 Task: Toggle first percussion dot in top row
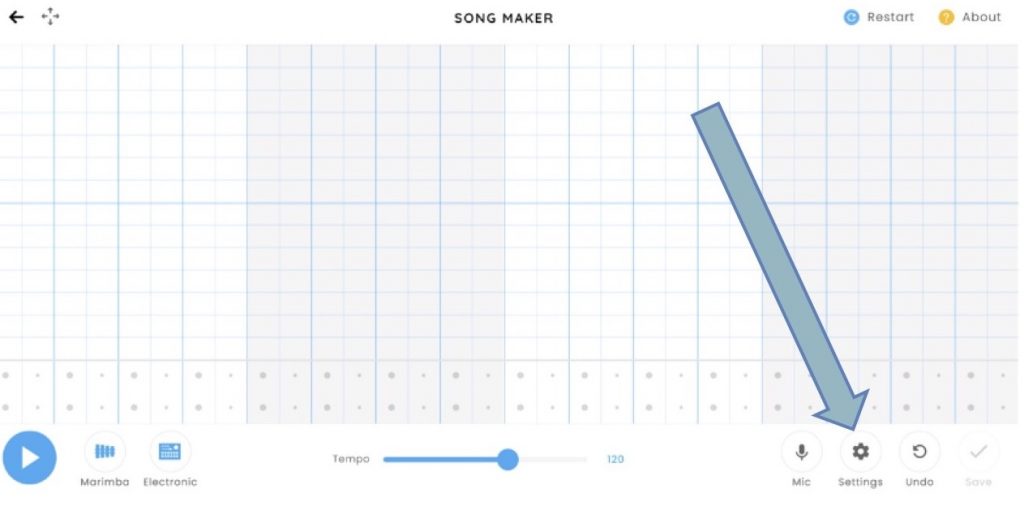click(6, 376)
